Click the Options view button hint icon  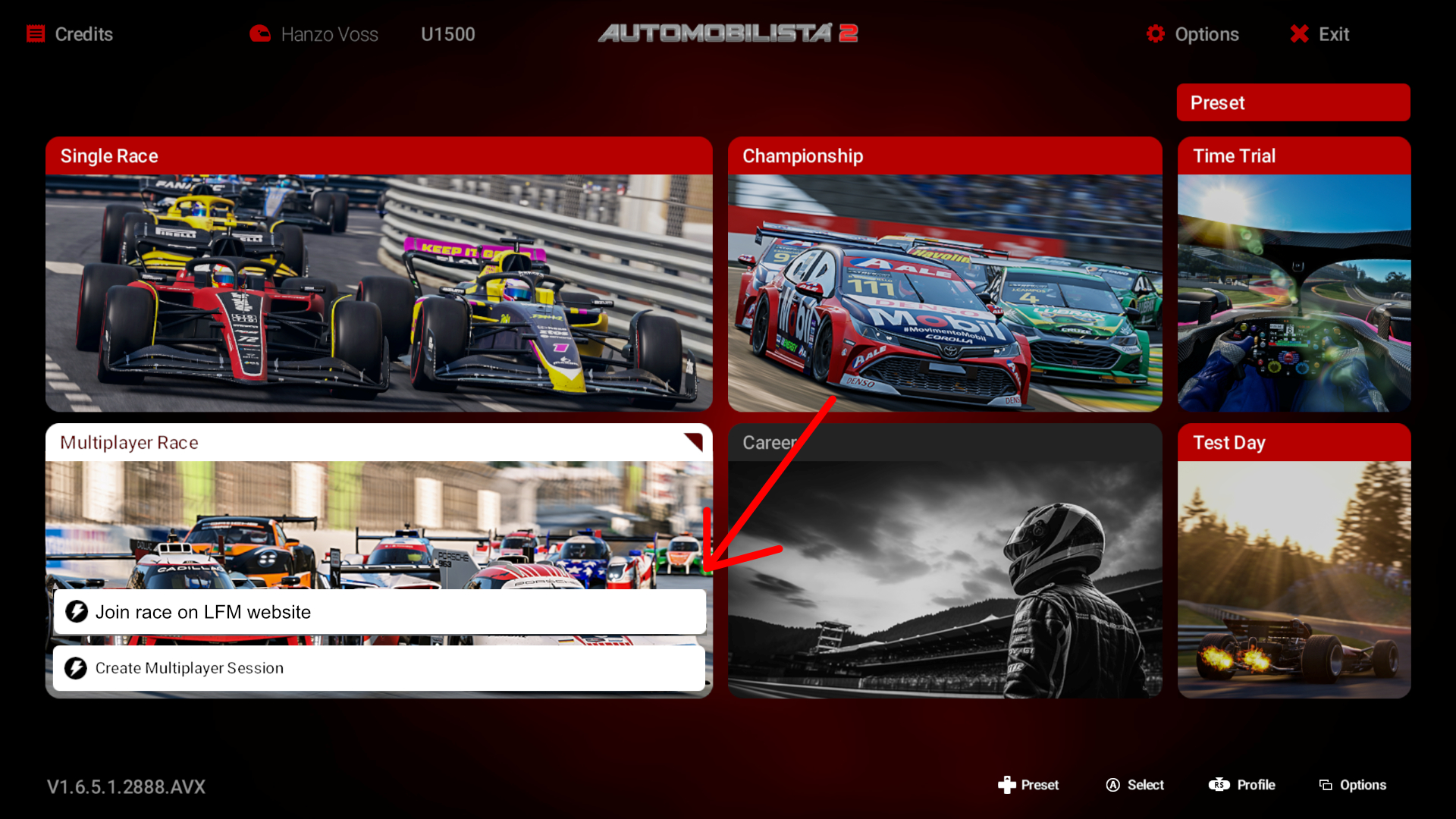1326,785
